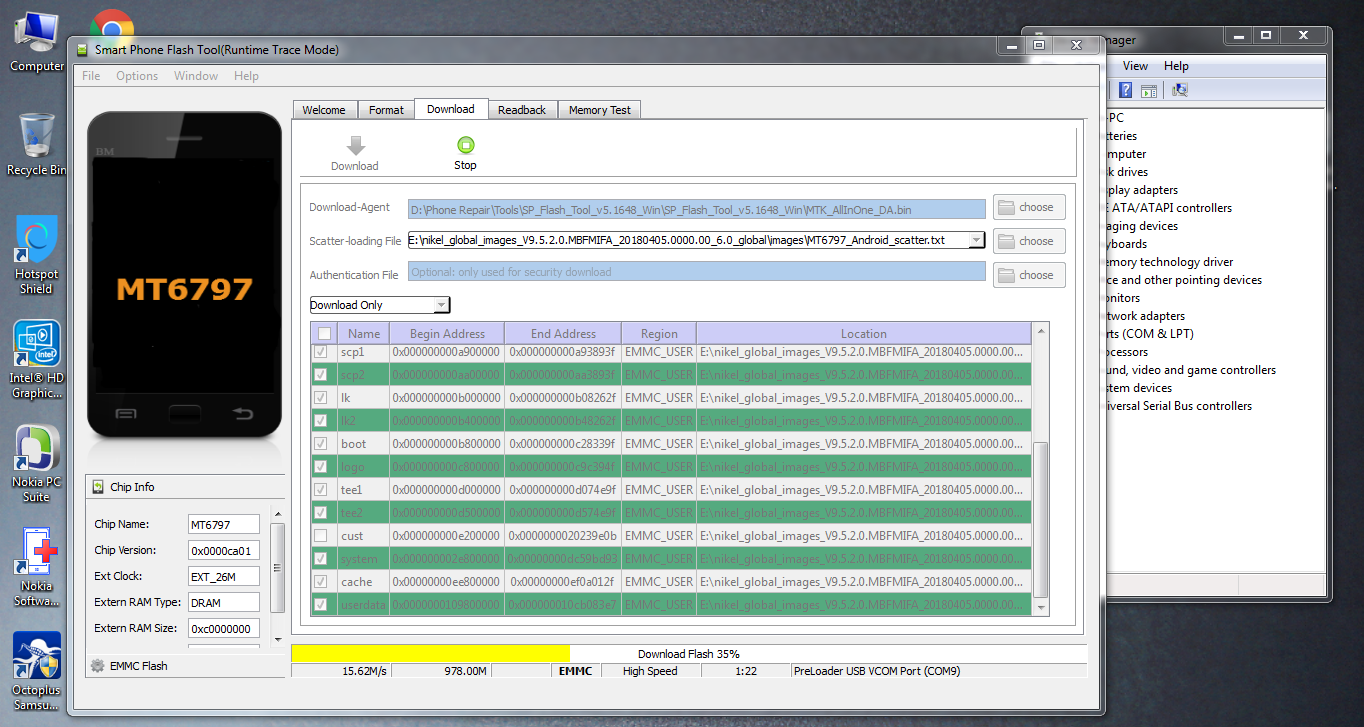Image resolution: width=1364 pixels, height=727 pixels.
Task: Toggle the select-all header checkbox
Action: (324, 334)
